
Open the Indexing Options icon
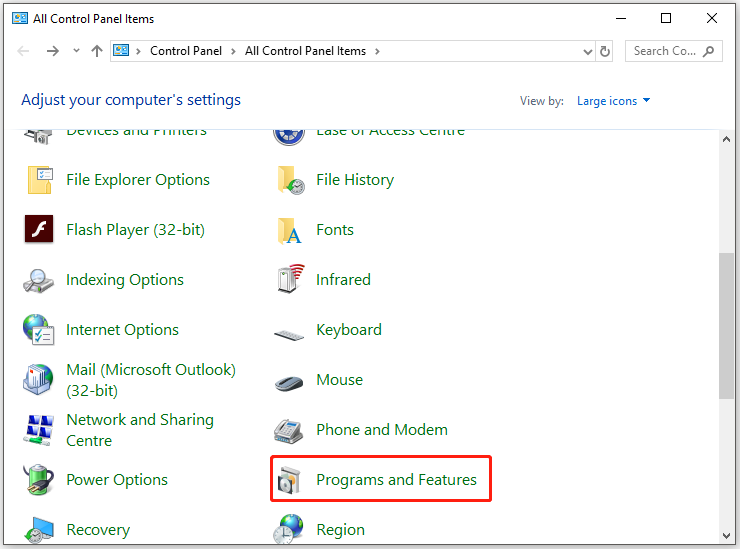coord(38,280)
